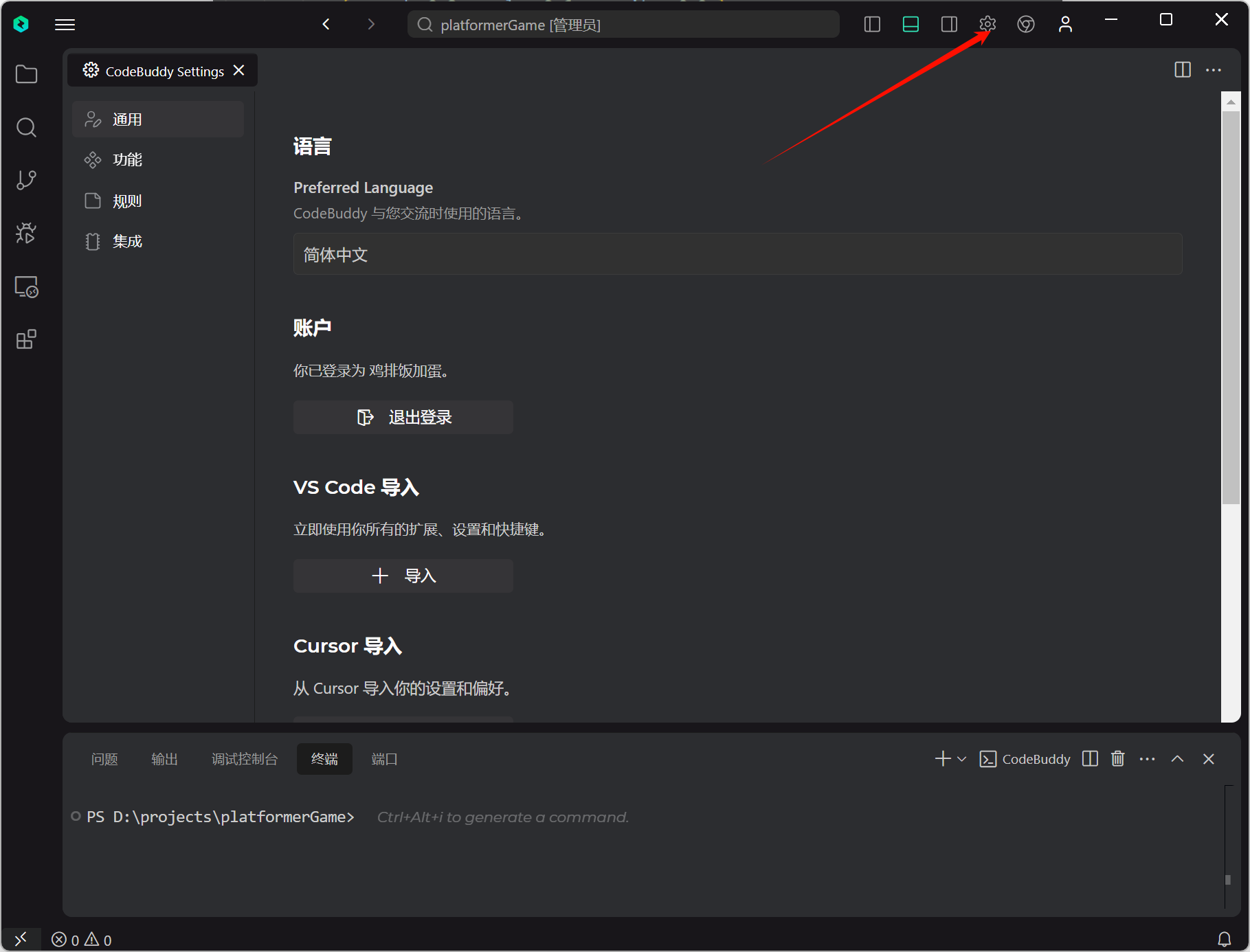
Task: Select 功能 settings category
Action: [158, 160]
